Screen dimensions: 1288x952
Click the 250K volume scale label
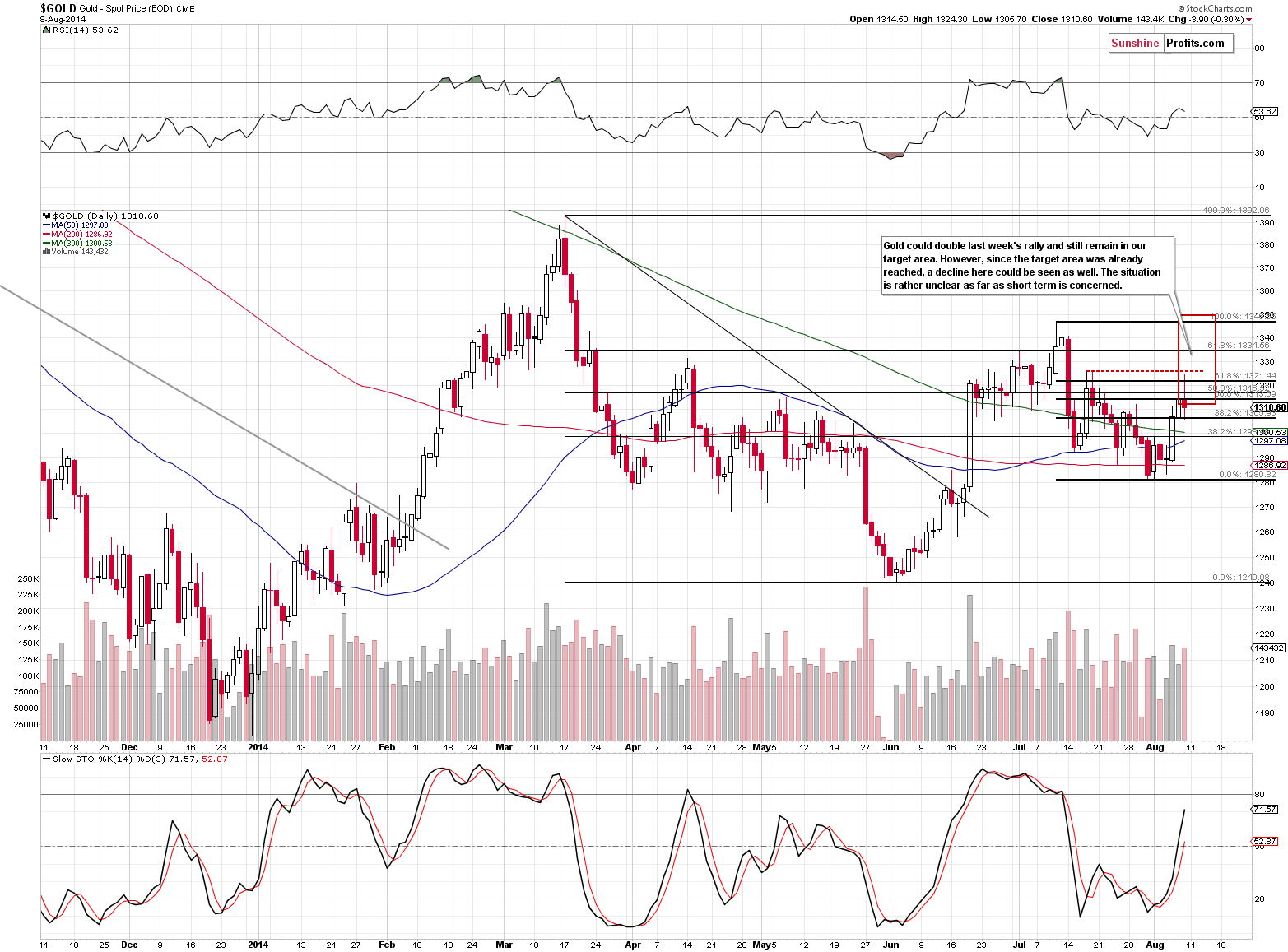tap(28, 579)
